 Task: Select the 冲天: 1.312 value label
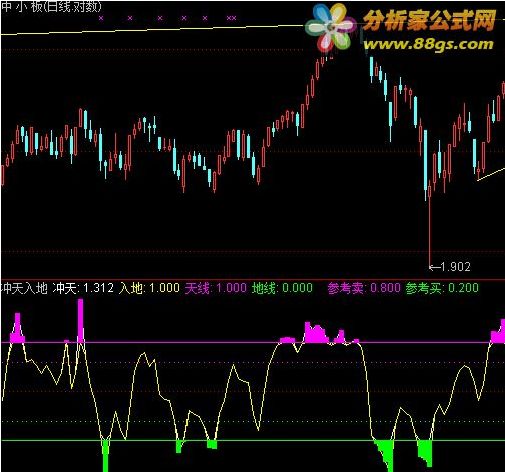coord(83,288)
